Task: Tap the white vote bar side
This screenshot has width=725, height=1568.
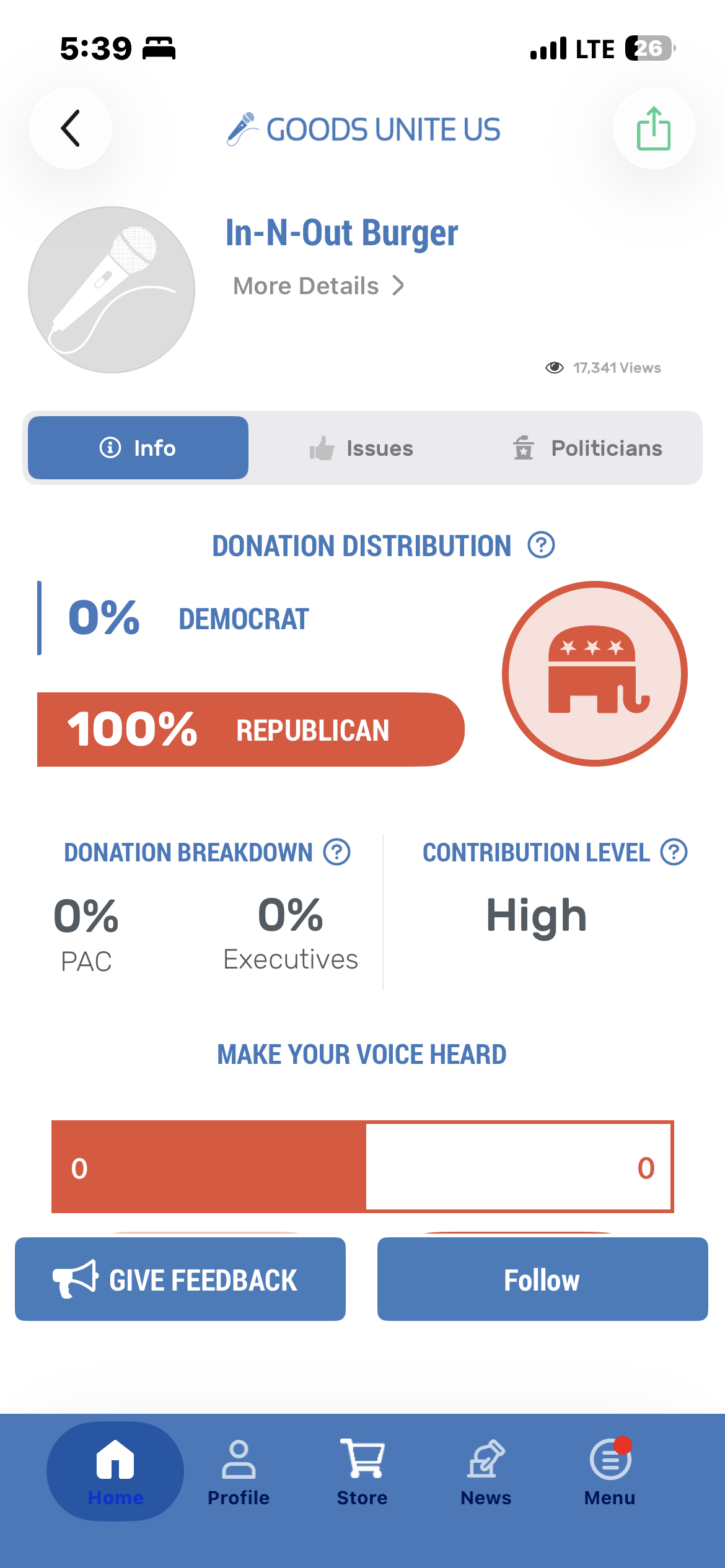Action: click(519, 1167)
